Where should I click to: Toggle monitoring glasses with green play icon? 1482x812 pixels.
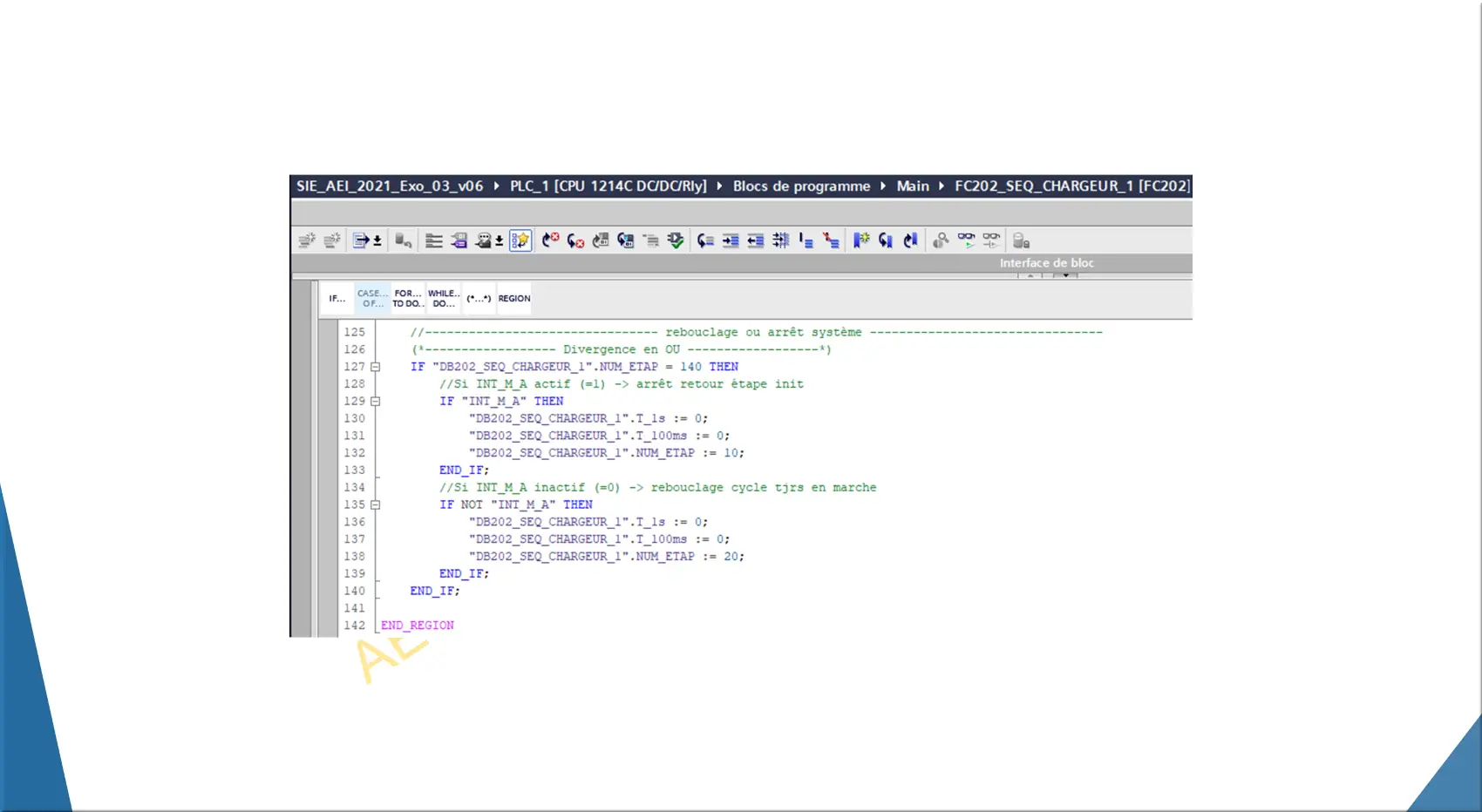966,240
